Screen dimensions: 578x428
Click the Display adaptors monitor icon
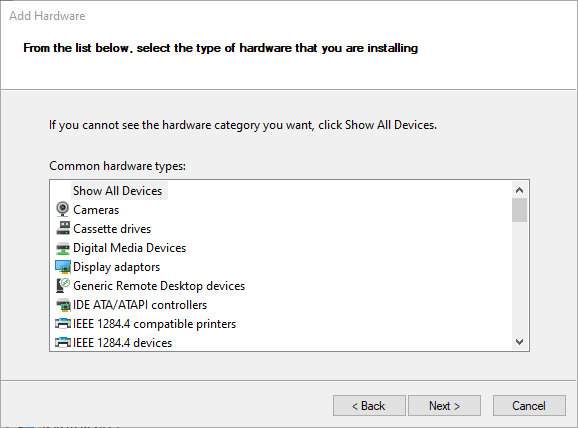pyautogui.click(x=63, y=267)
